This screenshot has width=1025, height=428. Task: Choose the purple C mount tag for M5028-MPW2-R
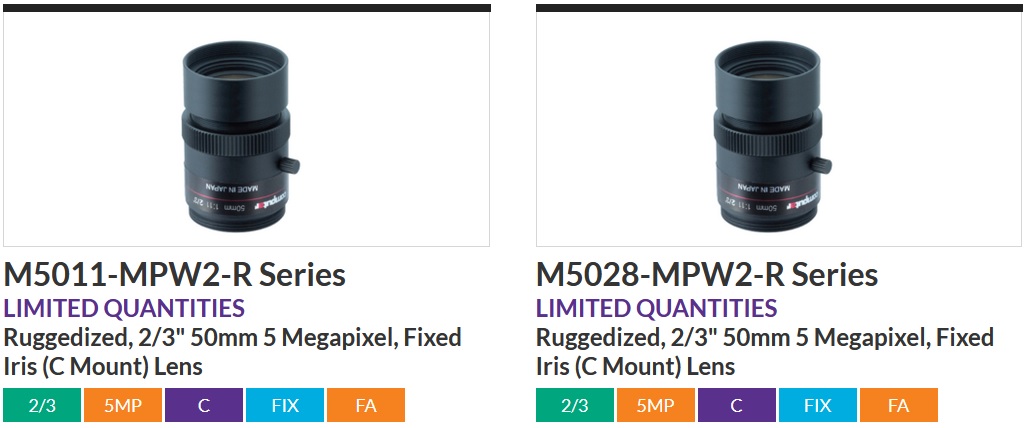pyautogui.click(x=737, y=405)
